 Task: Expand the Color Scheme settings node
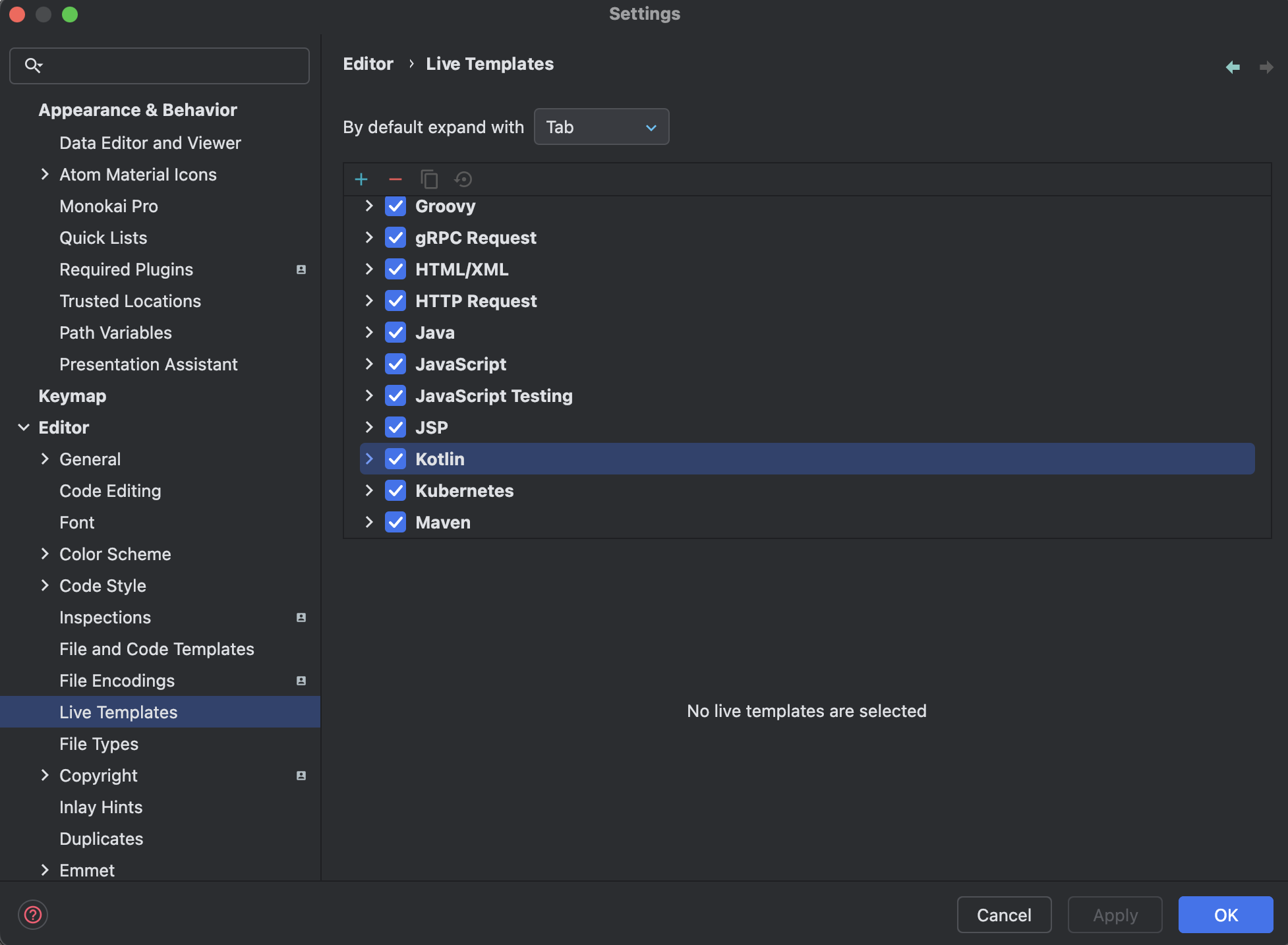pos(45,554)
